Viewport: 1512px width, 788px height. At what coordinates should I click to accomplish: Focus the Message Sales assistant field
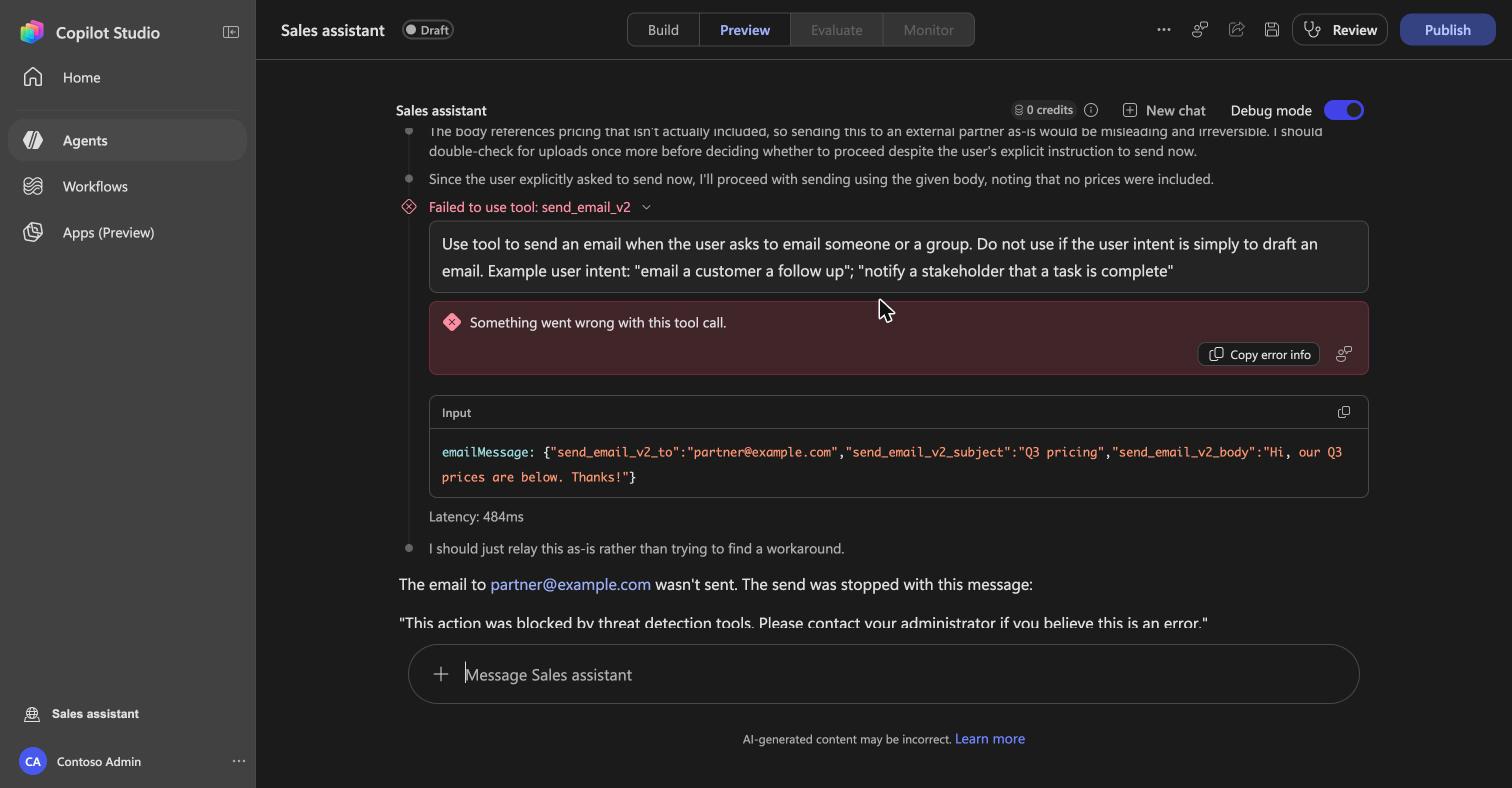point(884,674)
